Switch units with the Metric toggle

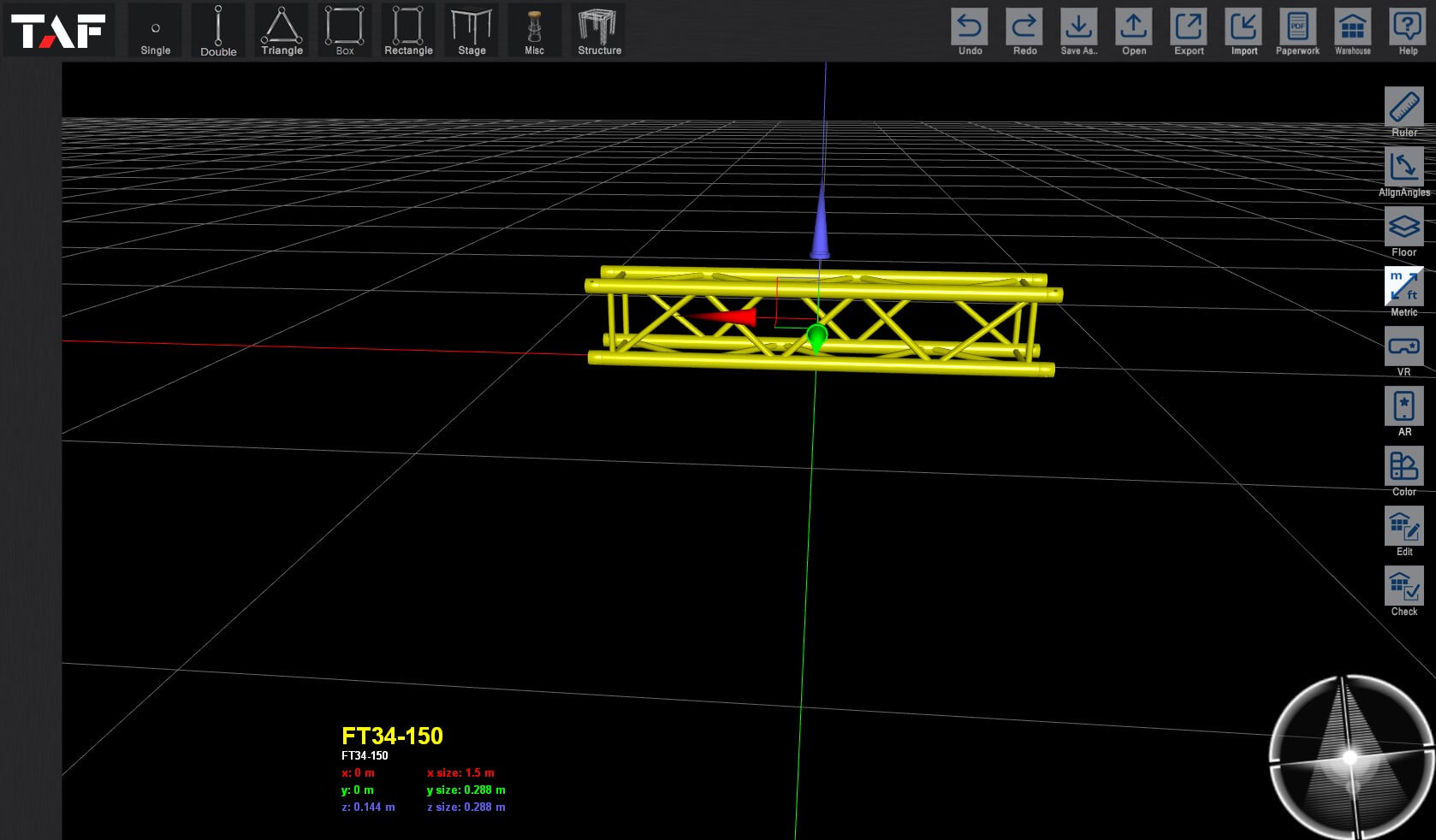[x=1404, y=292]
